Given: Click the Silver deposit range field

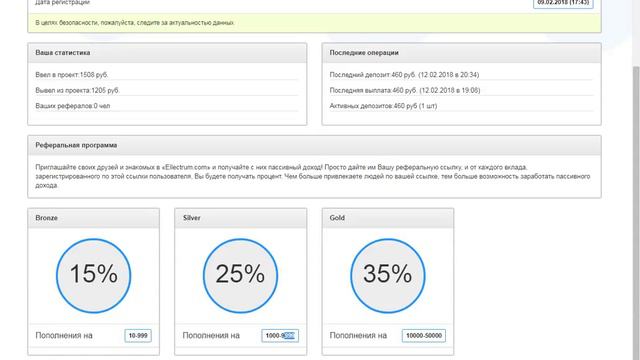Looking at the screenshot, I should coord(280,336).
